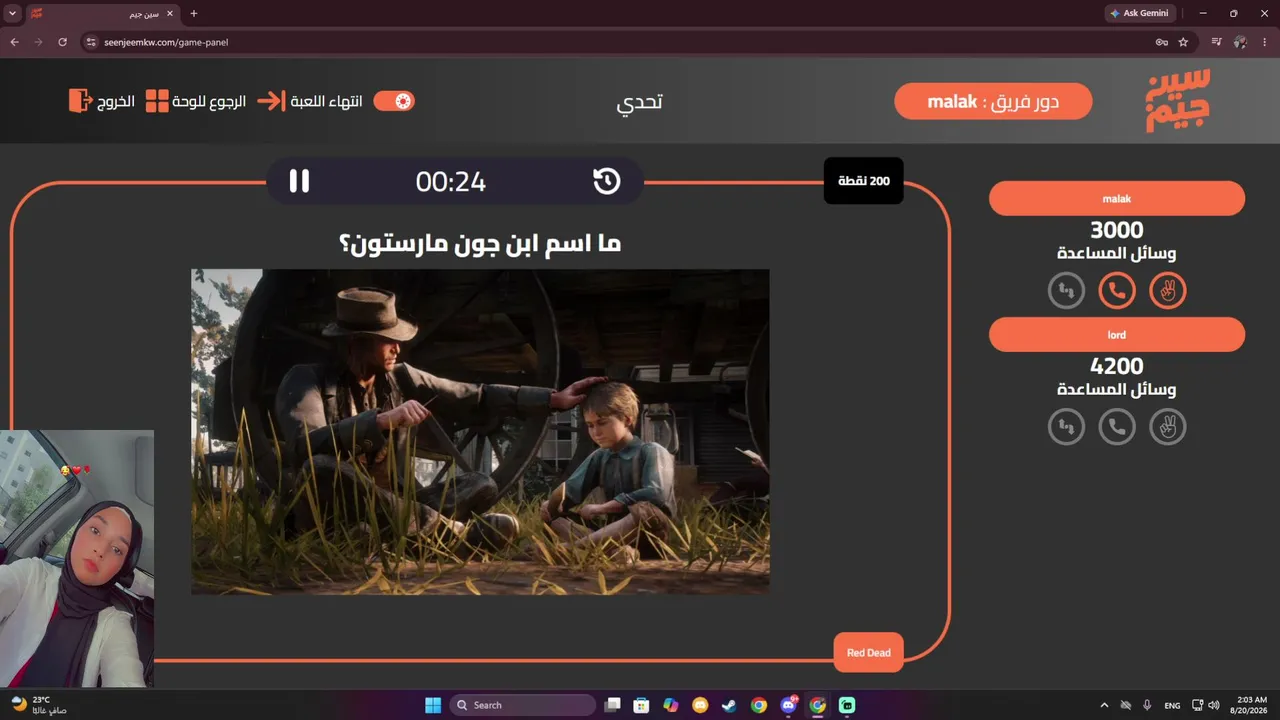The height and width of the screenshot is (720, 1280).
Task: Open the Windows Start menu
Action: 433,705
